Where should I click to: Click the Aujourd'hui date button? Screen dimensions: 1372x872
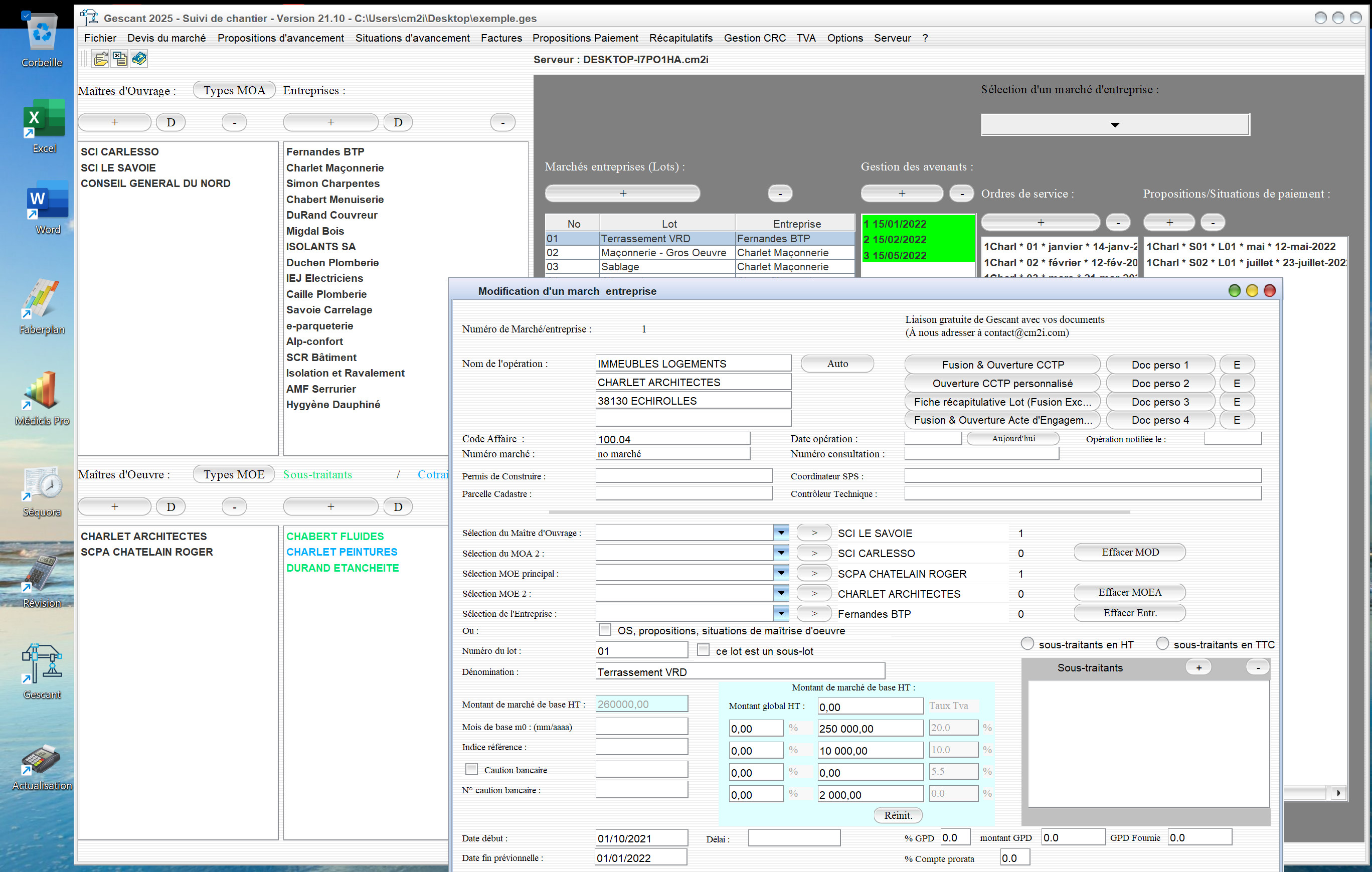[1013, 438]
